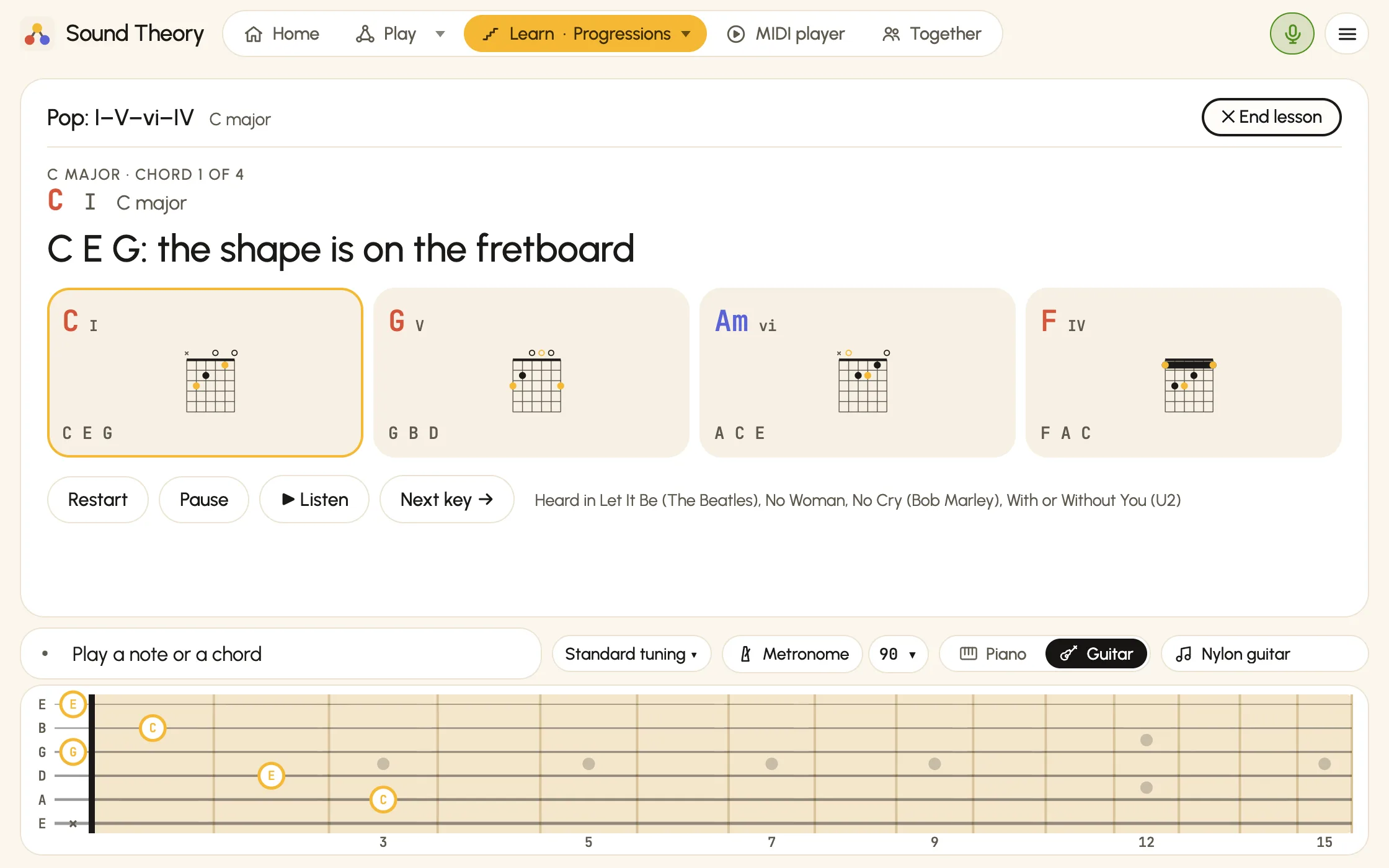Advance to the next key

(446, 499)
